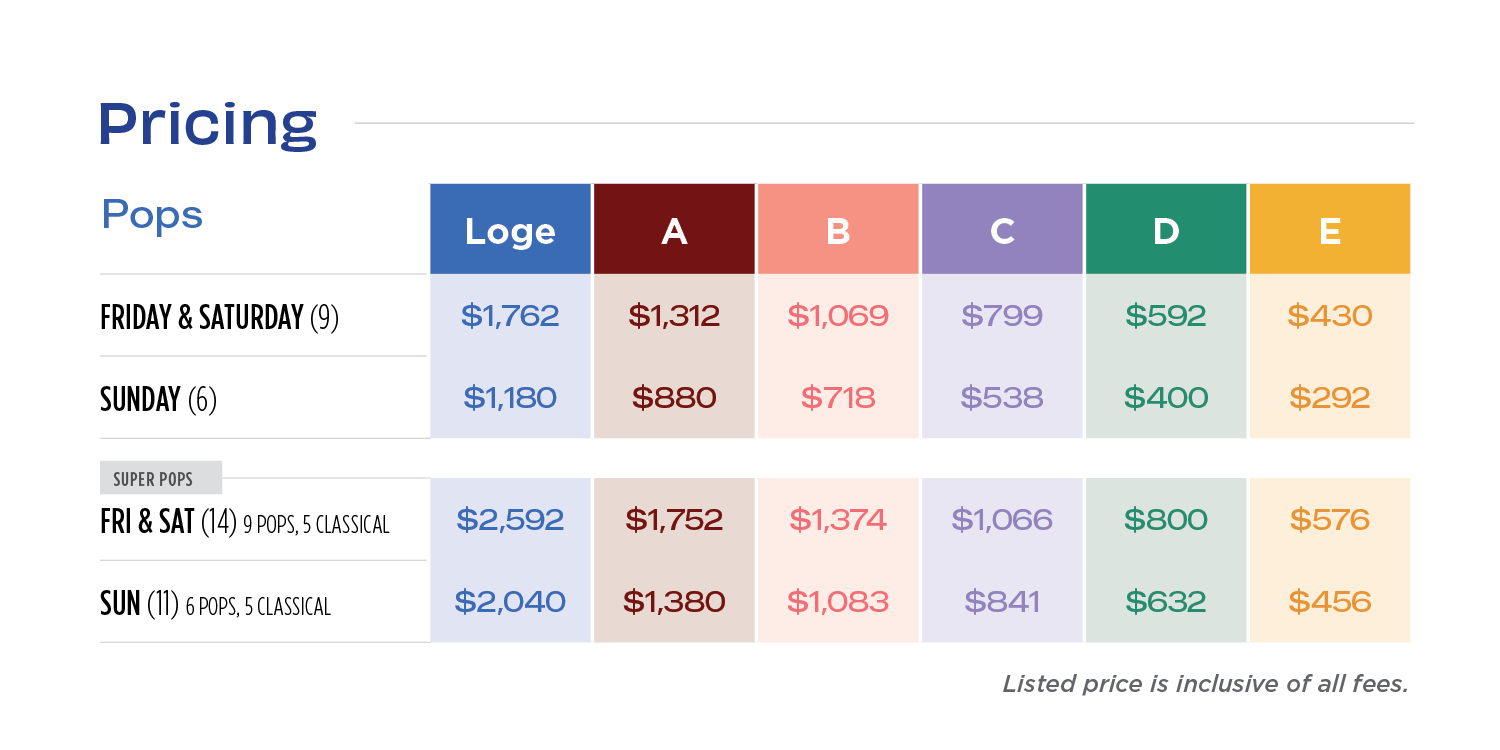
Task: Click the Pricing heading
Action: [208, 124]
